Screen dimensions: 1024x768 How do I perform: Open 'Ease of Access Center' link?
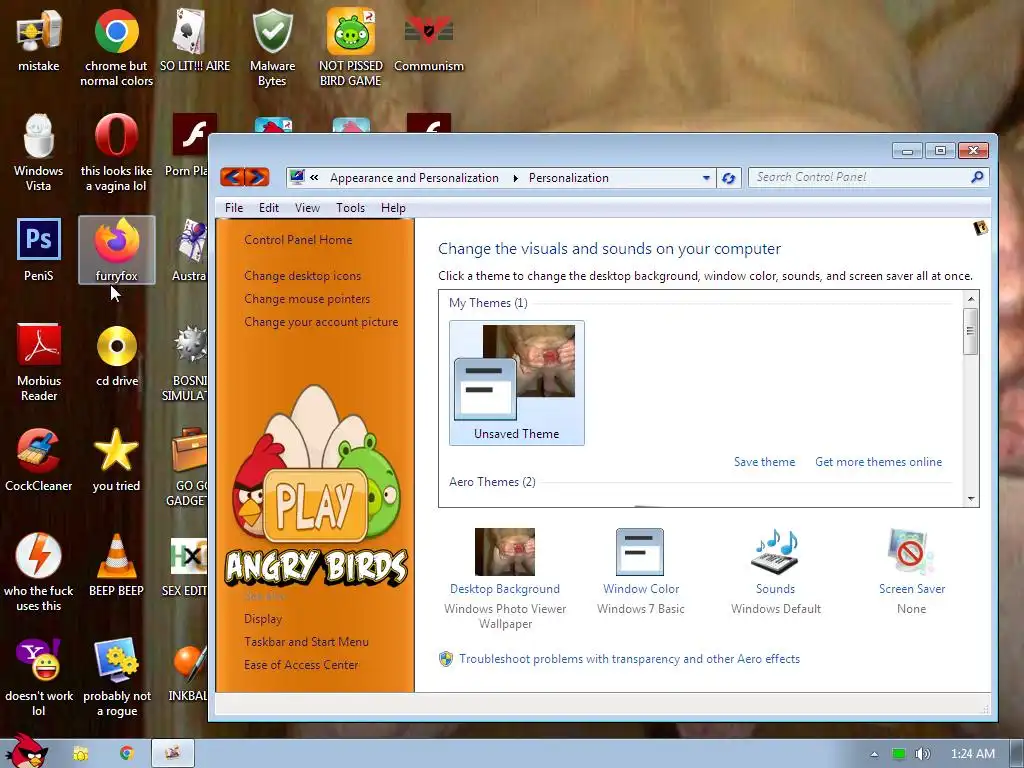301,665
